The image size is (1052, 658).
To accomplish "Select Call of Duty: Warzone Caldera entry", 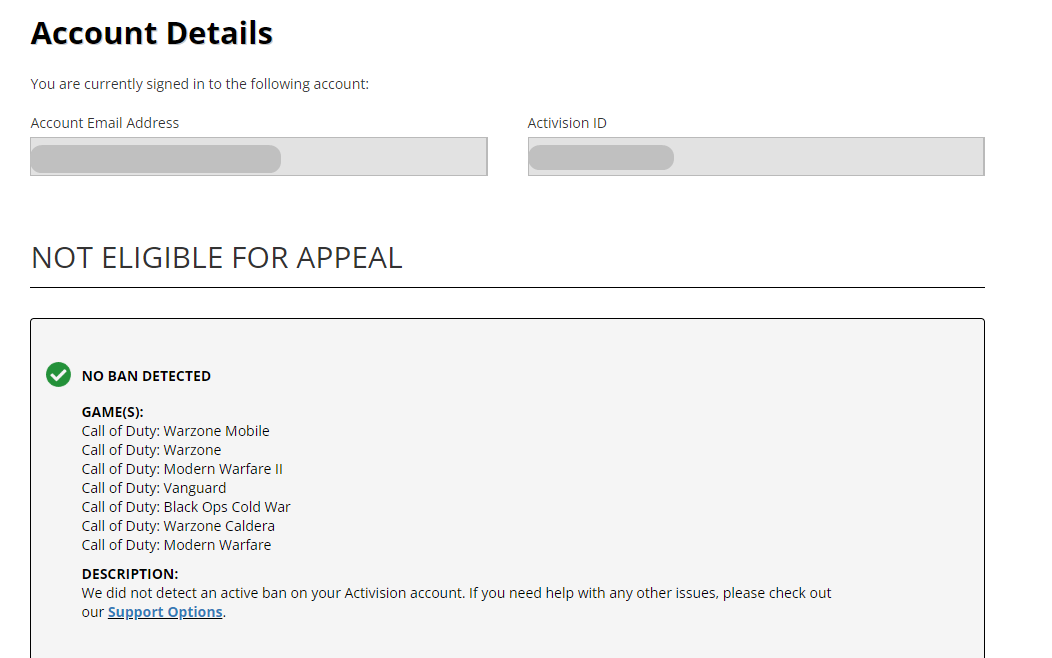I will coord(178,526).
